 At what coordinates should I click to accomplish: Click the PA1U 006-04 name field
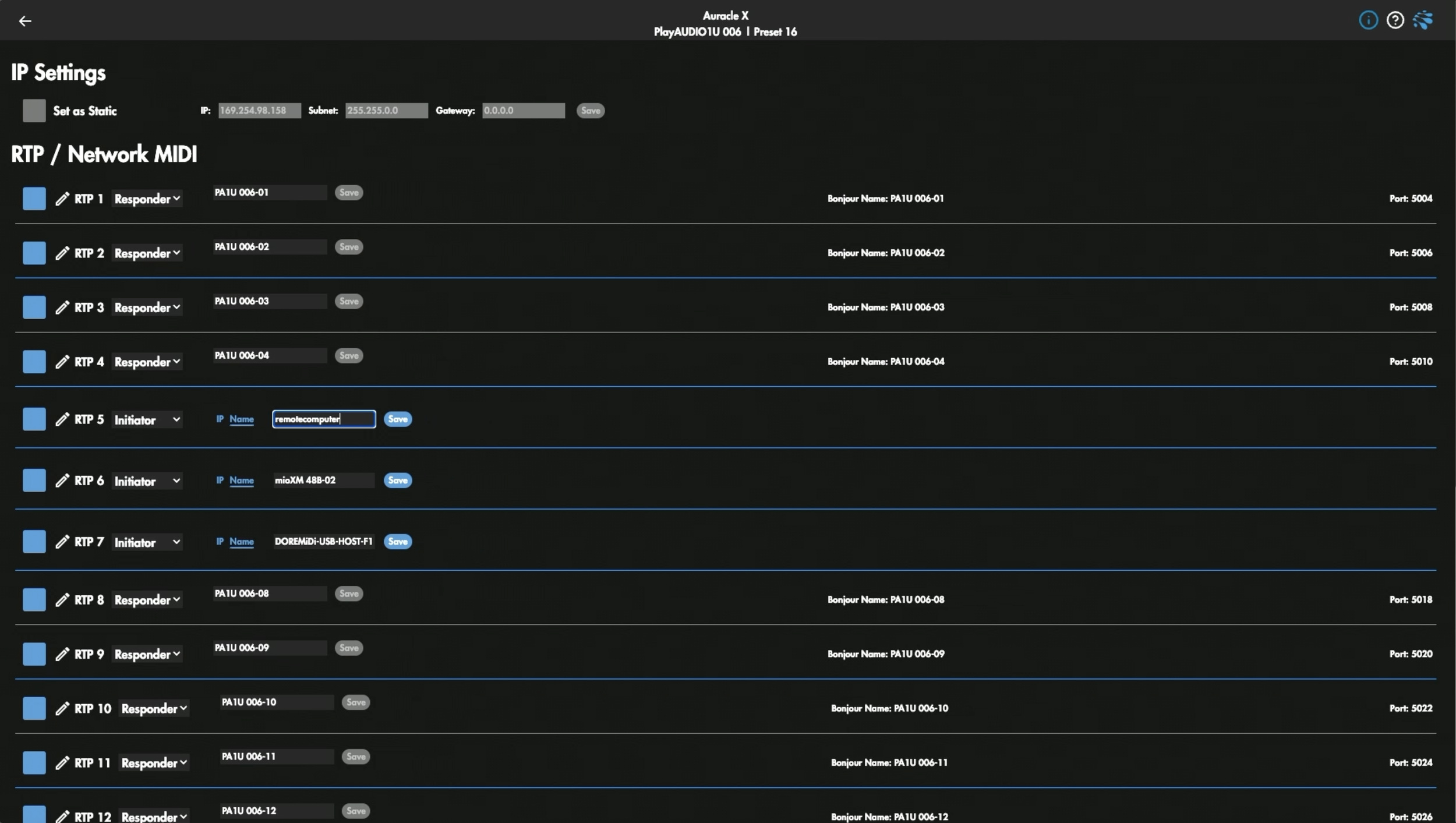point(270,355)
